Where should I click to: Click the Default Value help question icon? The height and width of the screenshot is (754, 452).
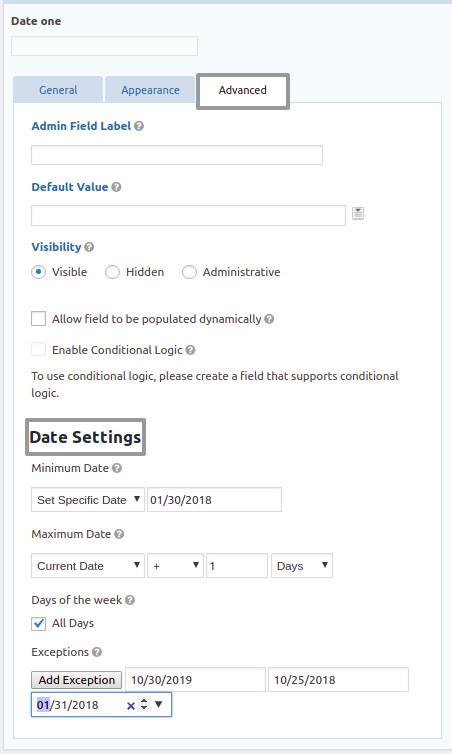(x=116, y=187)
